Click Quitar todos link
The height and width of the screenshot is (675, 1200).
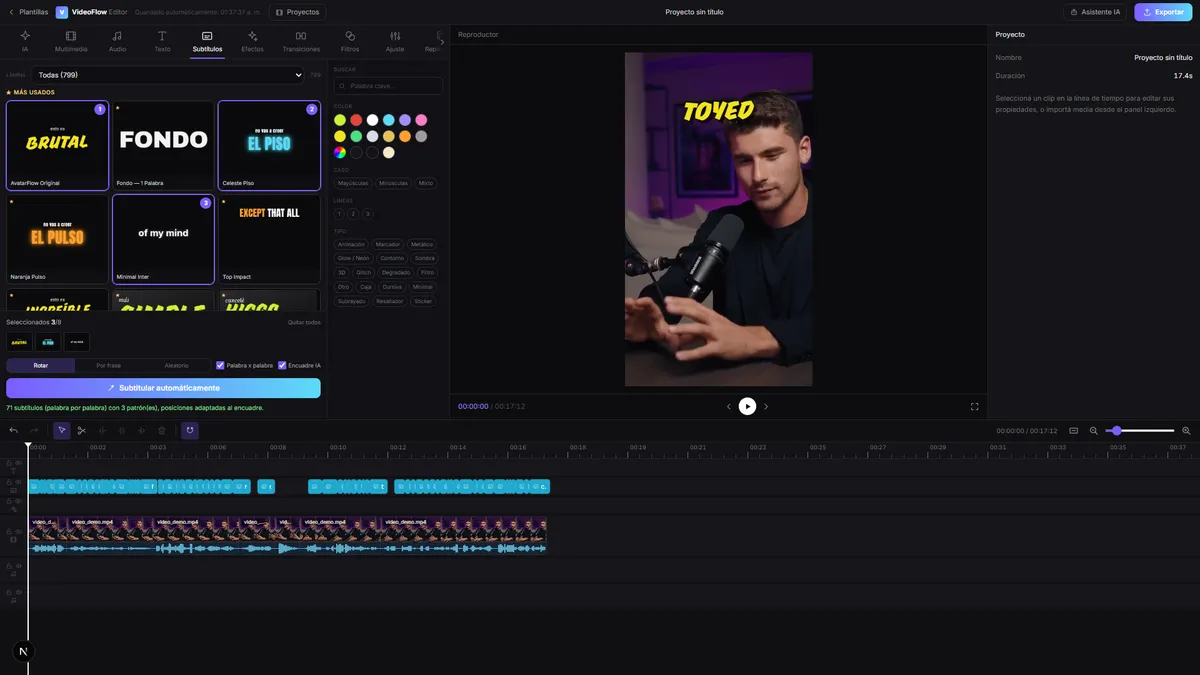[x=304, y=322]
